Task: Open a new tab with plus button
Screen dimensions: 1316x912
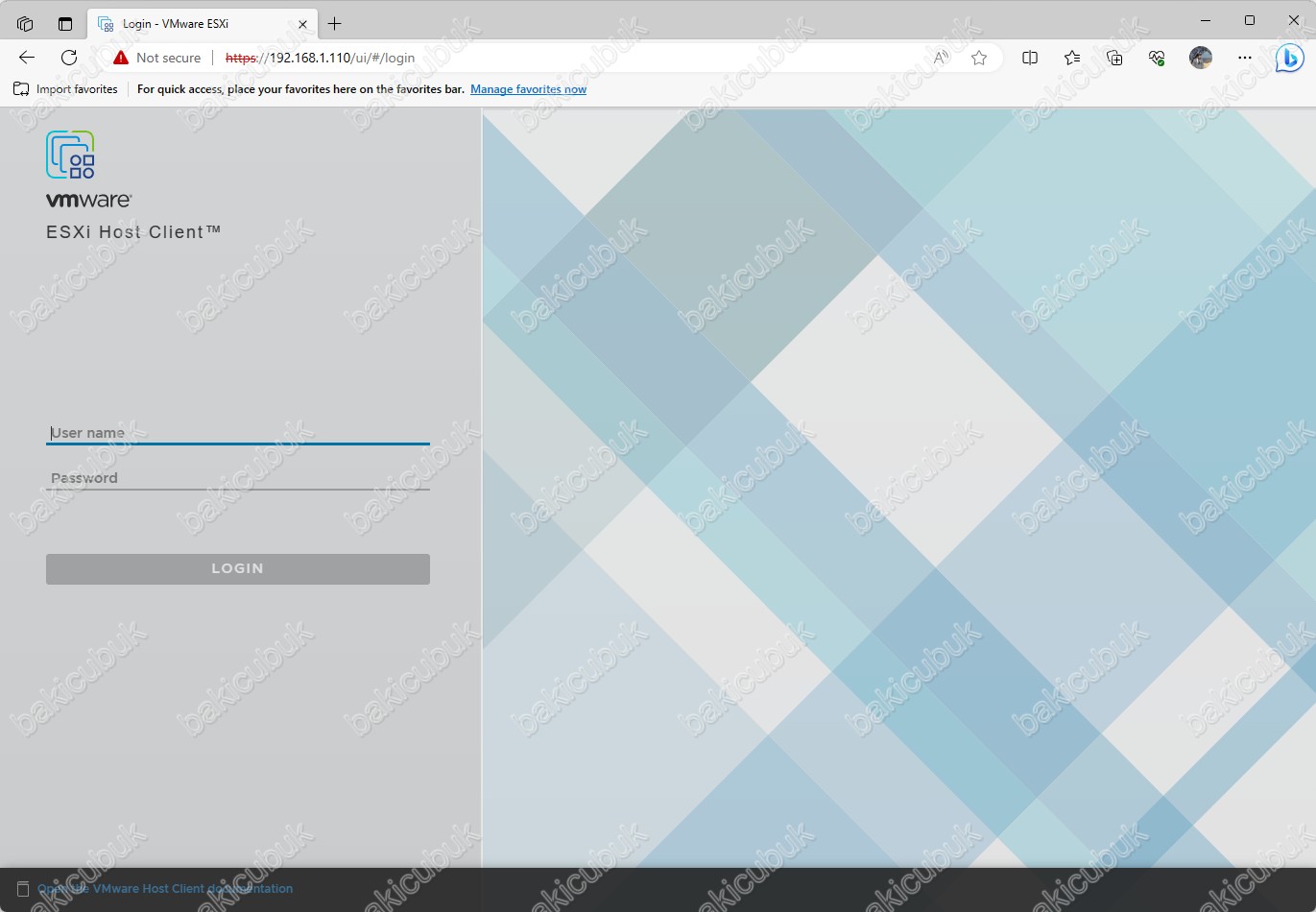Action: 335,23
